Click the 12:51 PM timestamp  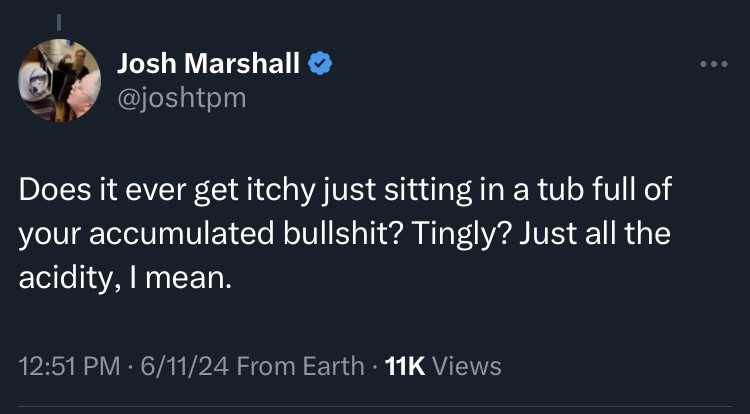tap(63, 366)
